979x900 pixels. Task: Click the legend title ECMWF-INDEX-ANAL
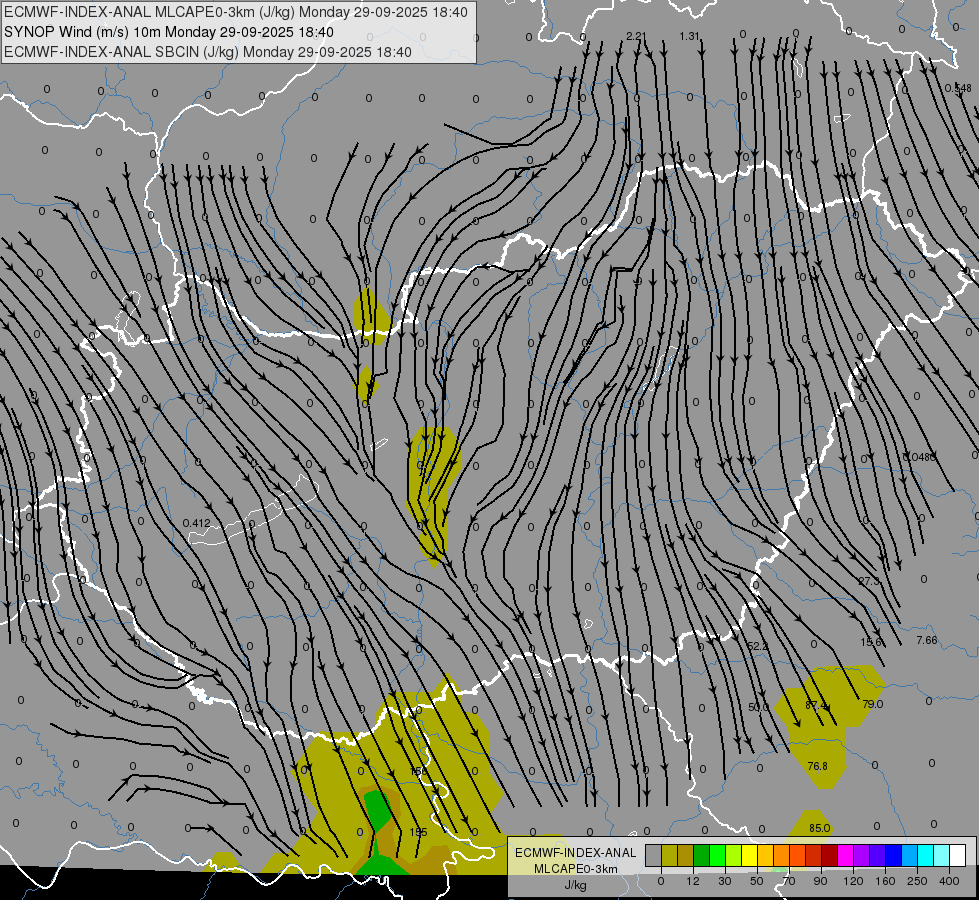tap(576, 853)
